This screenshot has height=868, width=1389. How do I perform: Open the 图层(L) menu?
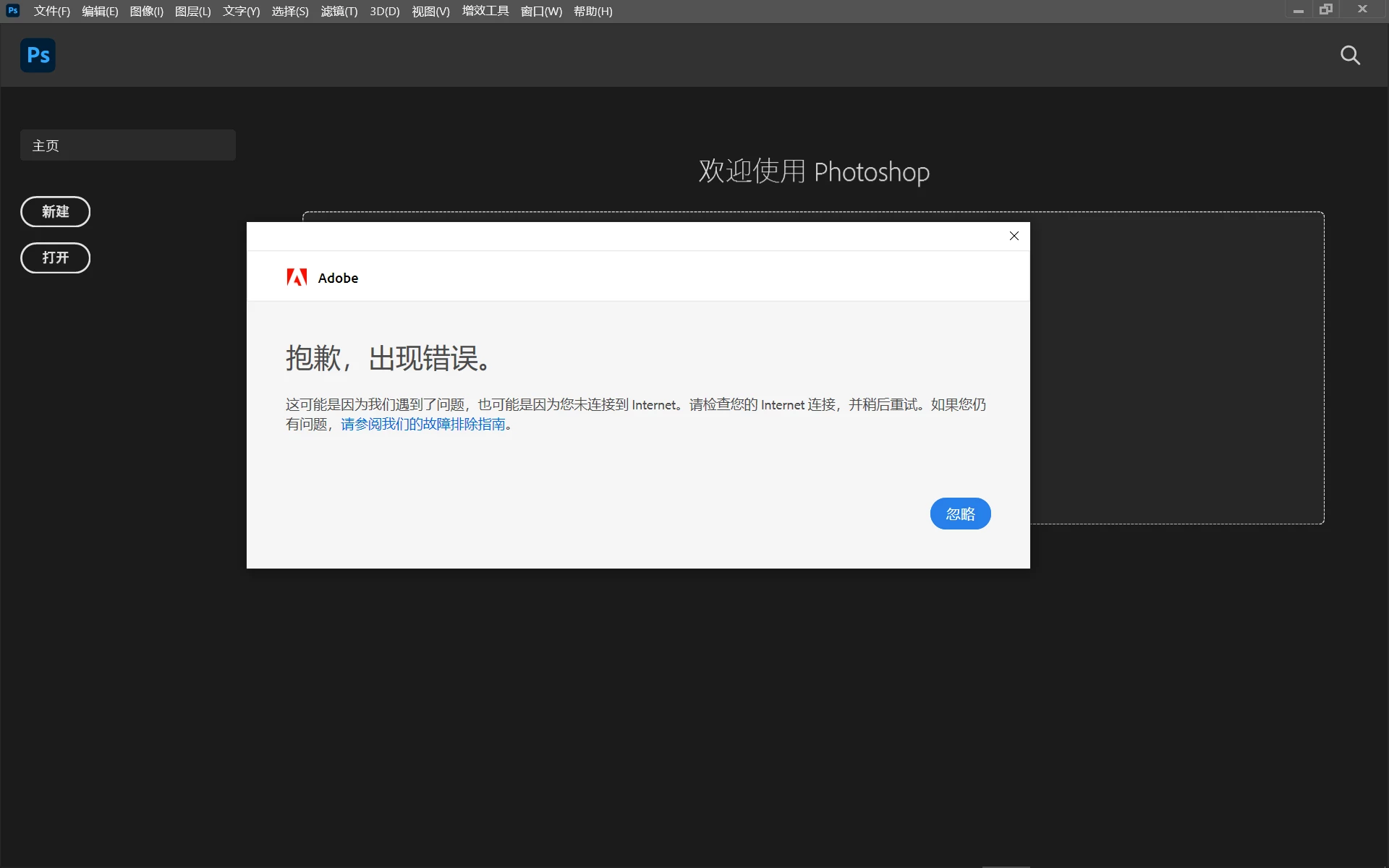pyautogui.click(x=192, y=12)
